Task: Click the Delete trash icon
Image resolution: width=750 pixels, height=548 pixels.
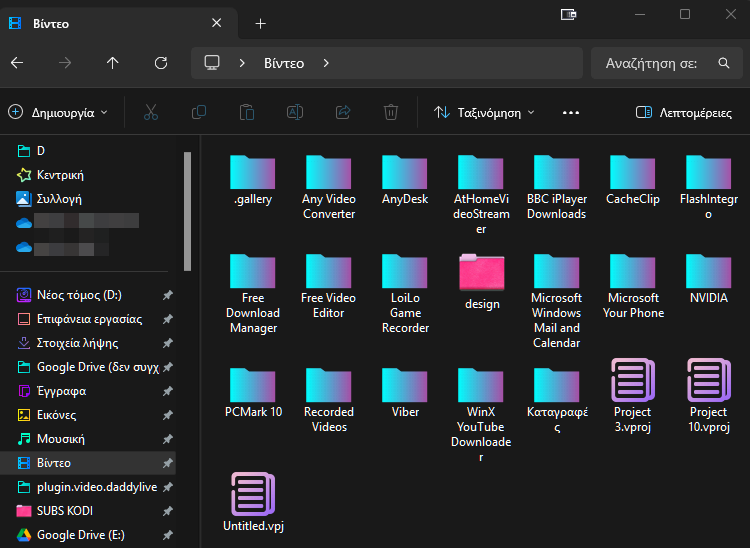Action: point(391,112)
